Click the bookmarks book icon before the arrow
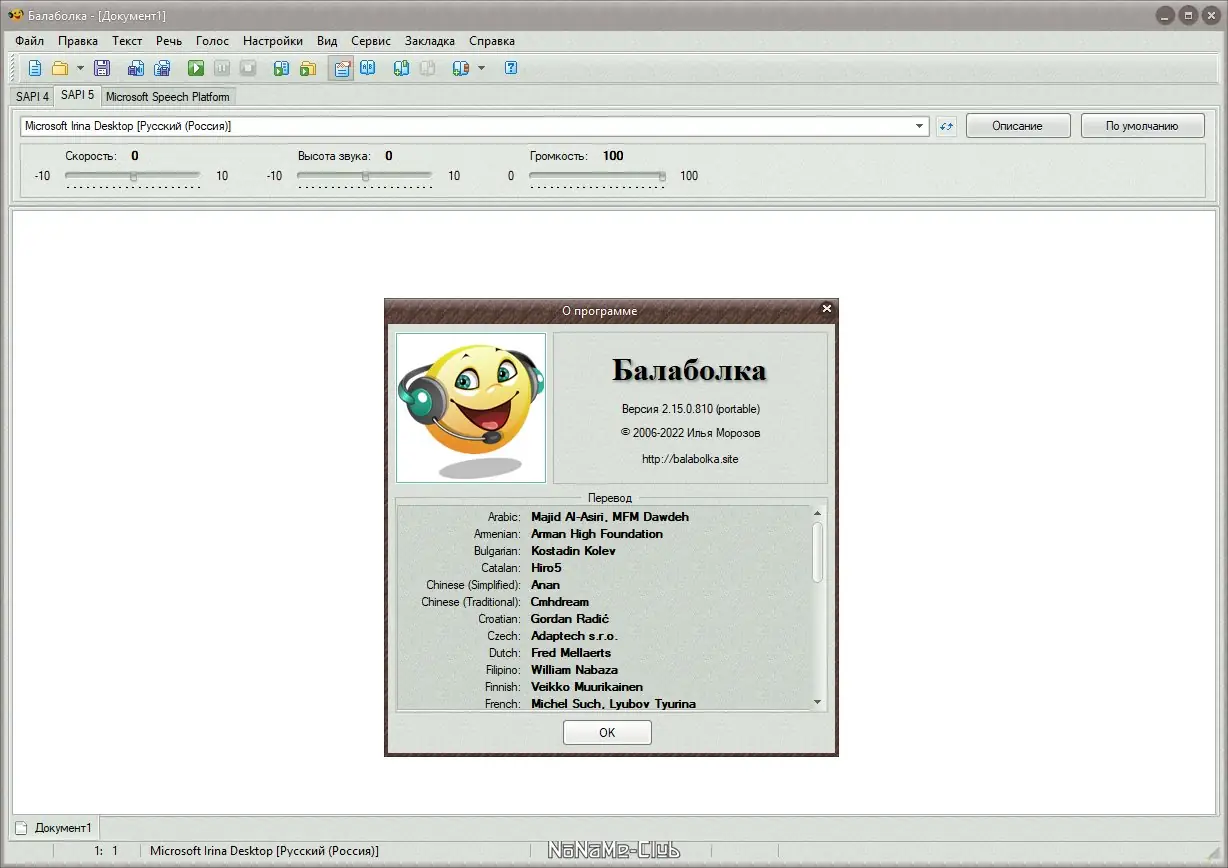 [x=460, y=68]
